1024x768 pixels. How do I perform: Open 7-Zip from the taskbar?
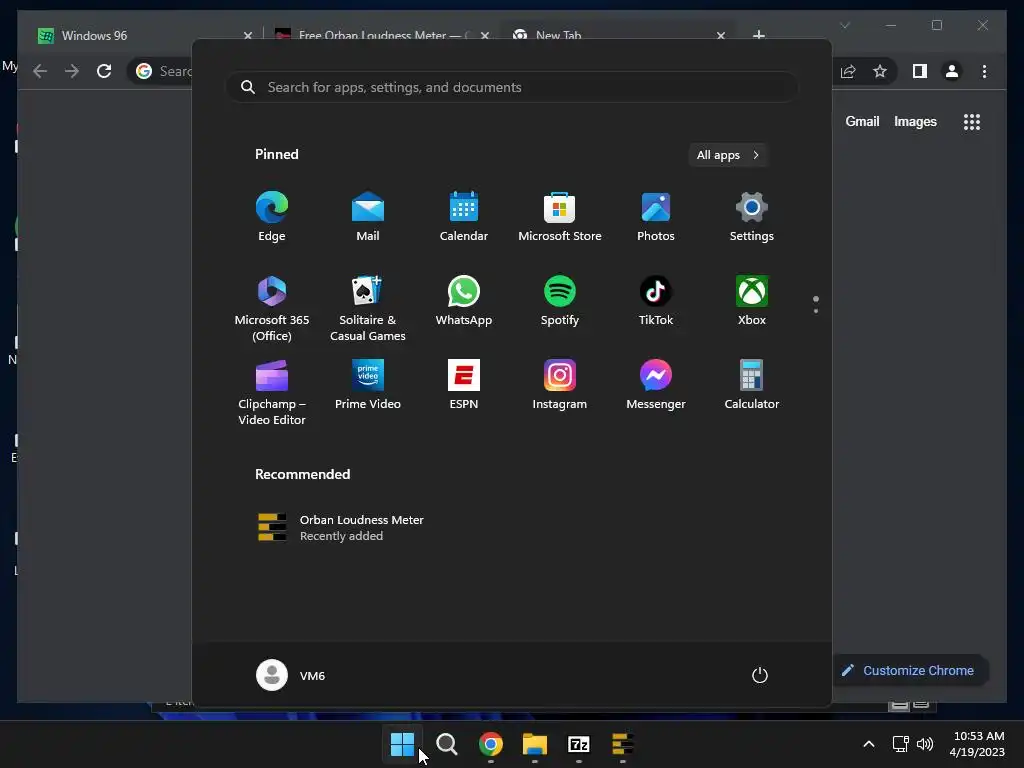[579, 744]
